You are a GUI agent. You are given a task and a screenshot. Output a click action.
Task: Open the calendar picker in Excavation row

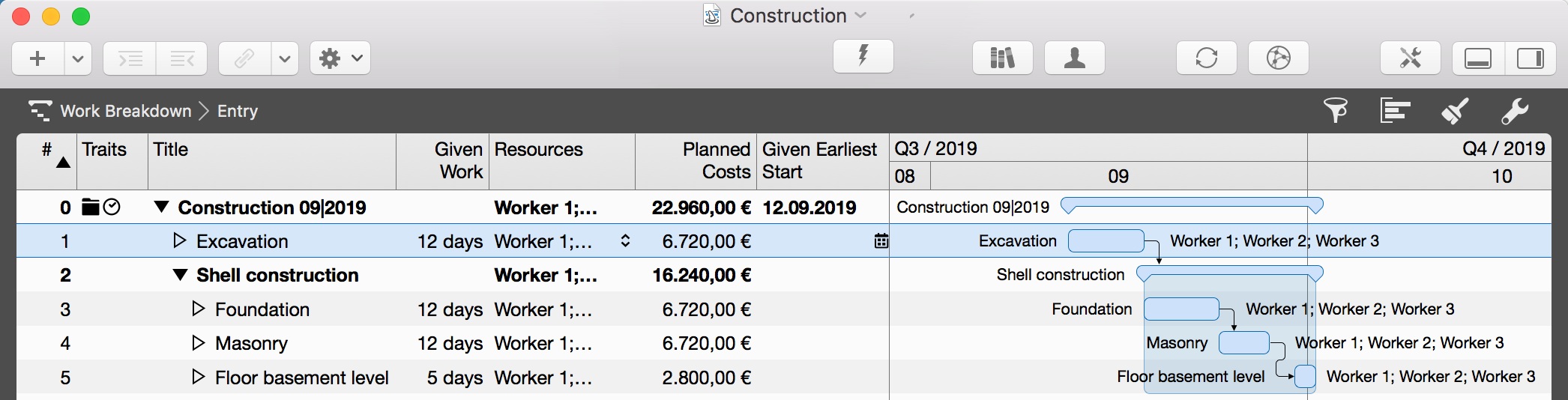click(881, 241)
